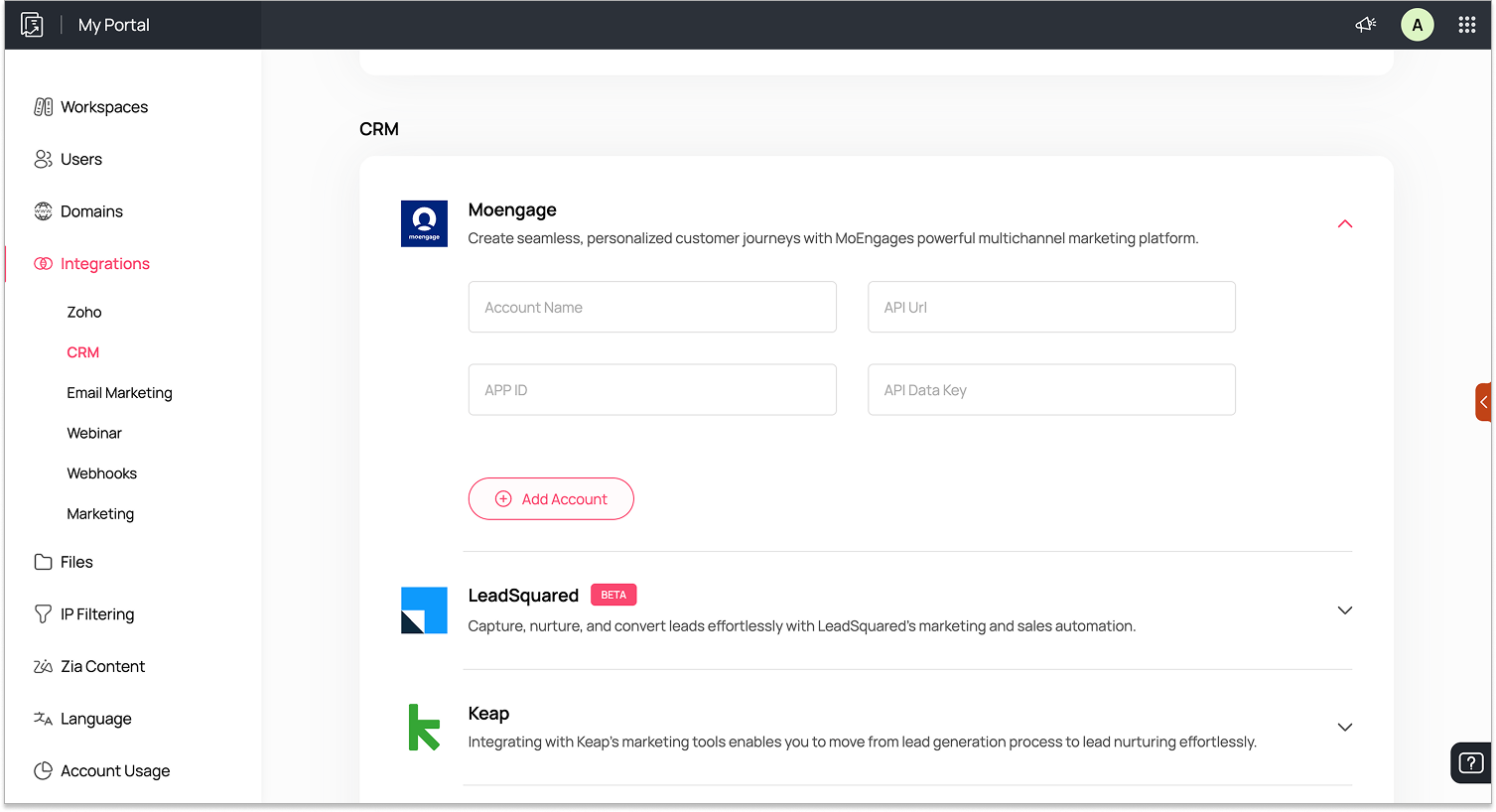This screenshot has height=812, width=1496.
Task: Open the help question mark widget
Action: [1470, 763]
